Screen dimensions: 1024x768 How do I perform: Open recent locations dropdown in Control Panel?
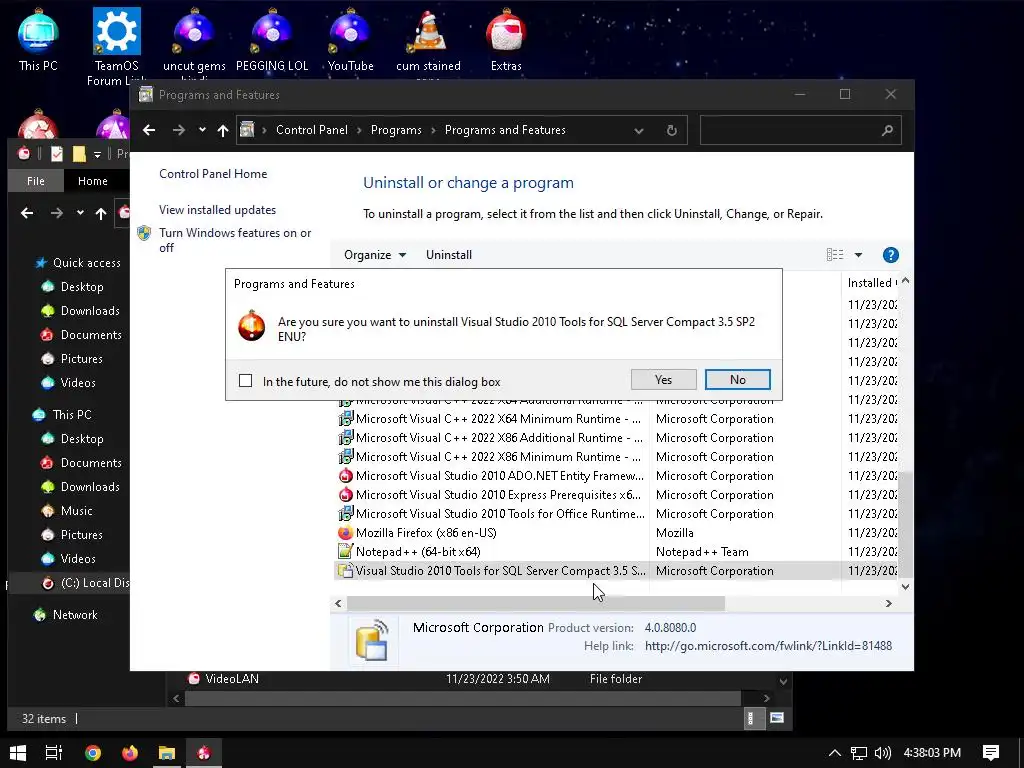click(x=202, y=130)
